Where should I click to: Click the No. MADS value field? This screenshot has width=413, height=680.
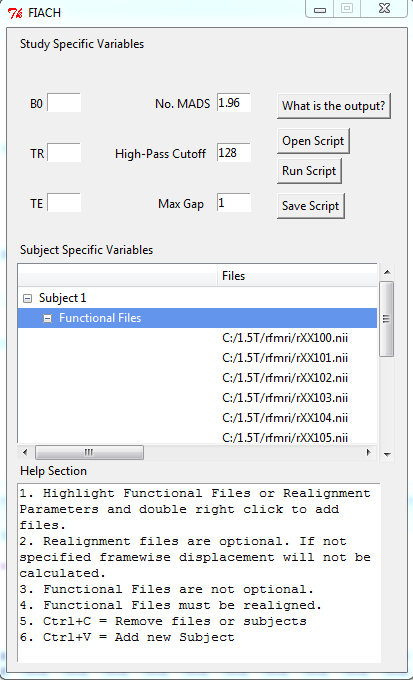(x=234, y=103)
